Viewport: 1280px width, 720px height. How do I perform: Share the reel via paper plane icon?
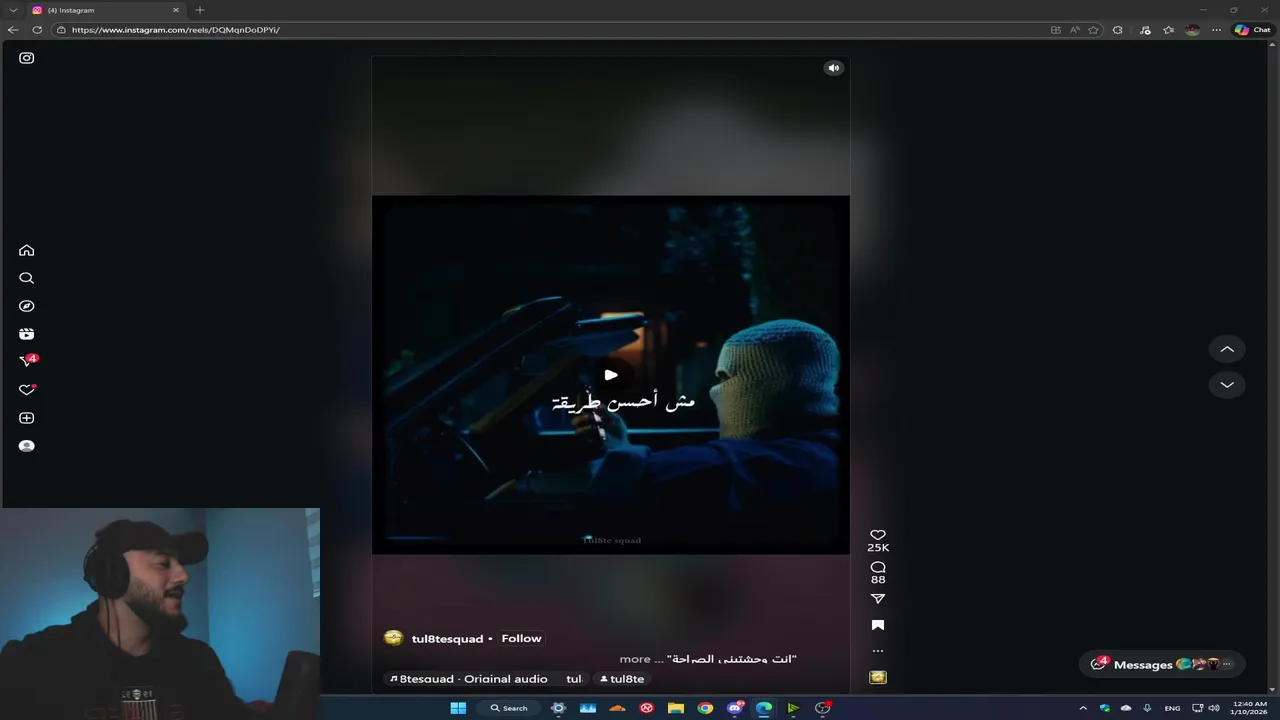point(878,598)
